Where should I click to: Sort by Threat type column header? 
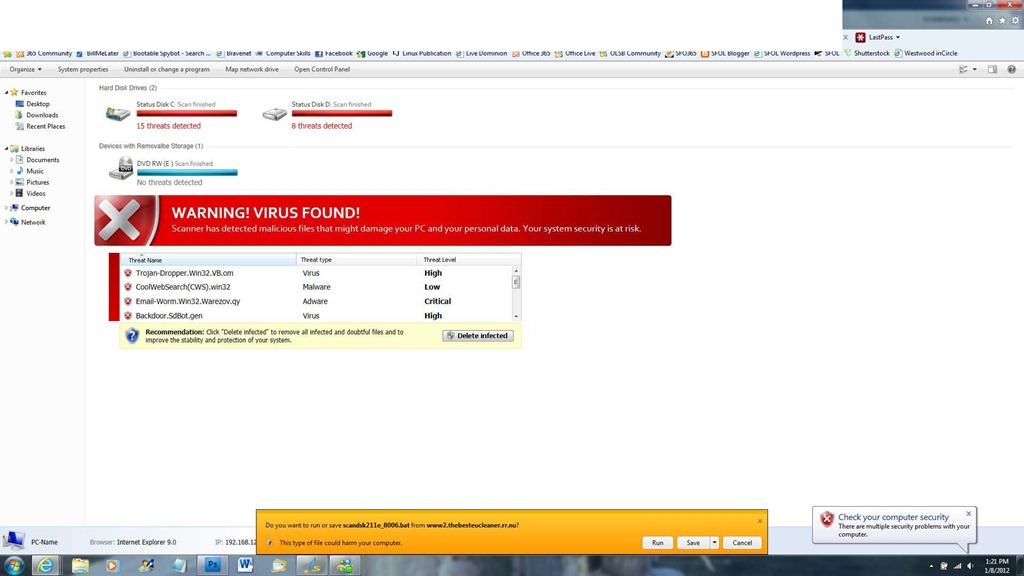coord(357,260)
